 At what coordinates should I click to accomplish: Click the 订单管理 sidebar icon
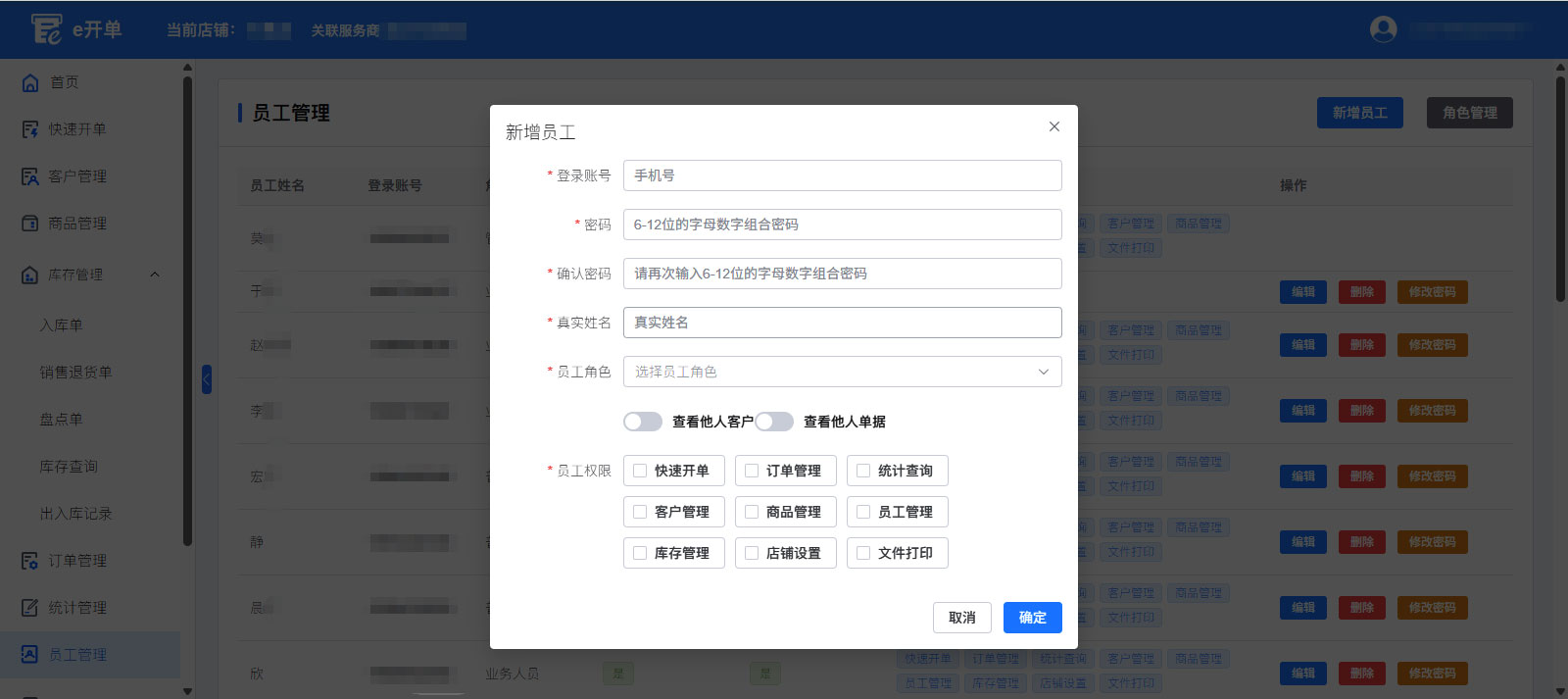[30, 561]
